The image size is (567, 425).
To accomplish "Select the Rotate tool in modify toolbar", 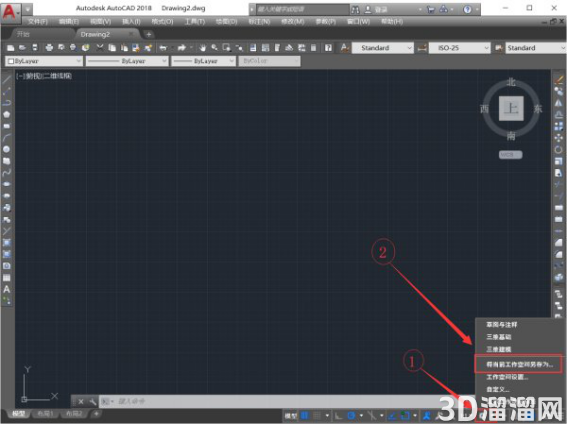I will (x=559, y=149).
